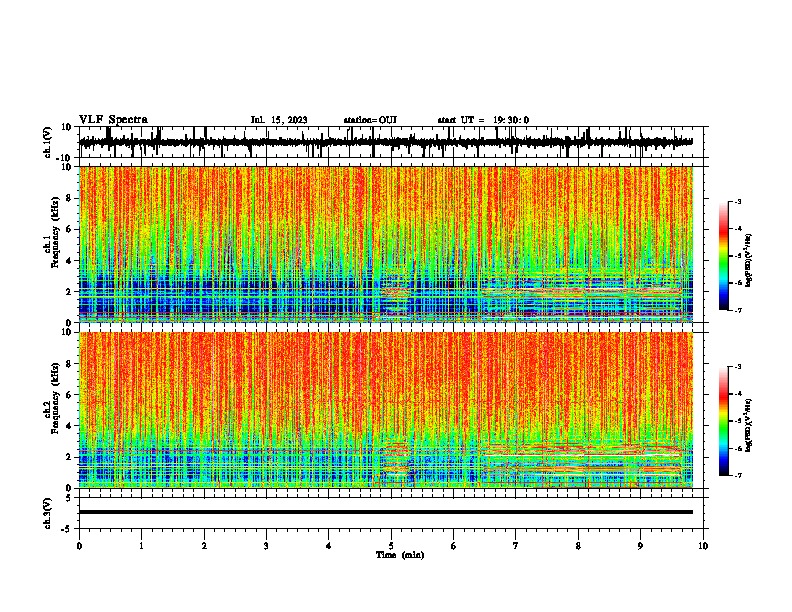This screenshot has width=792, height=612.
Task: Click the -3 label on ch.2 colorbar
Action: pos(737,367)
